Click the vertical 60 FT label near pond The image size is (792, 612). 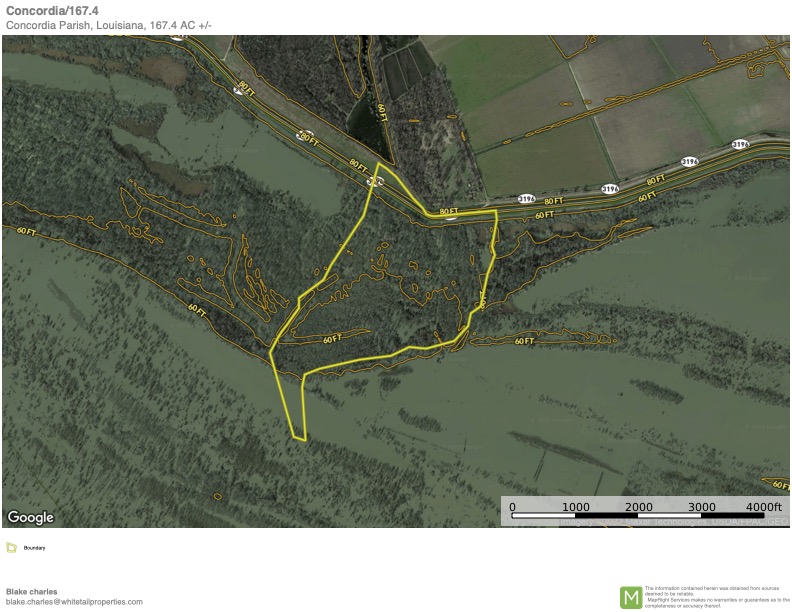tap(382, 113)
